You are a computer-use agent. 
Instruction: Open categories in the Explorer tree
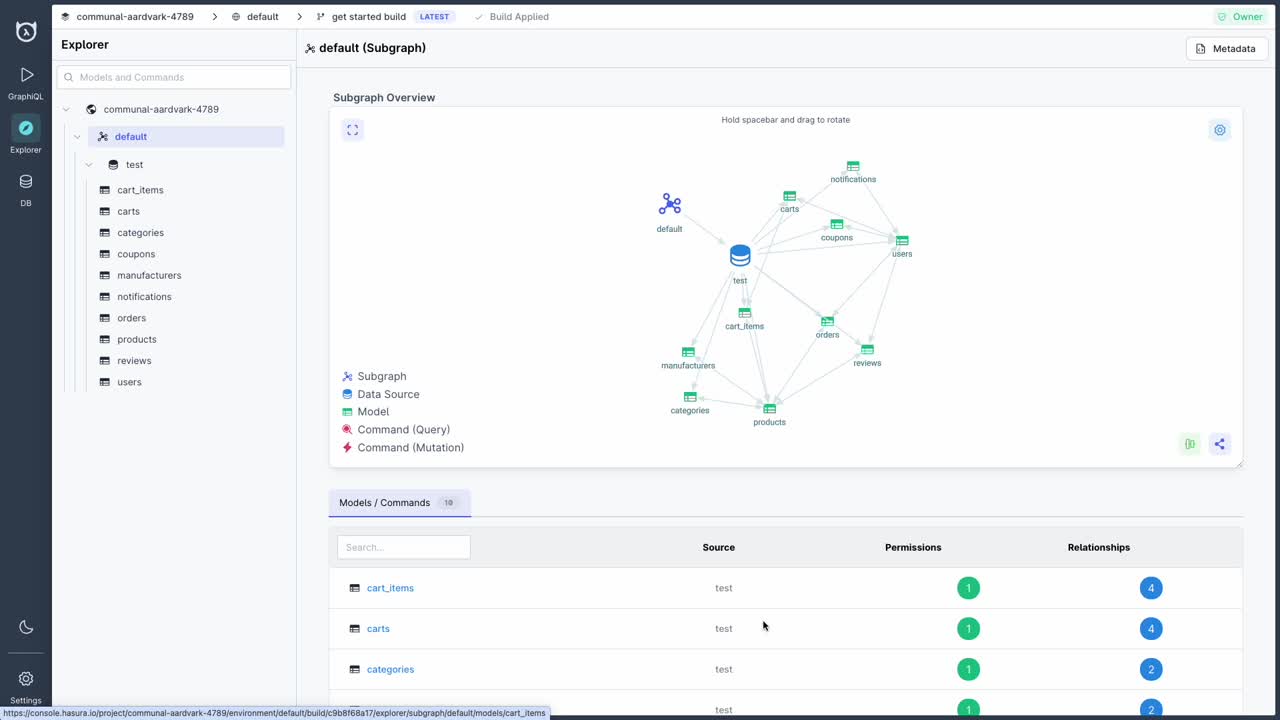point(140,233)
